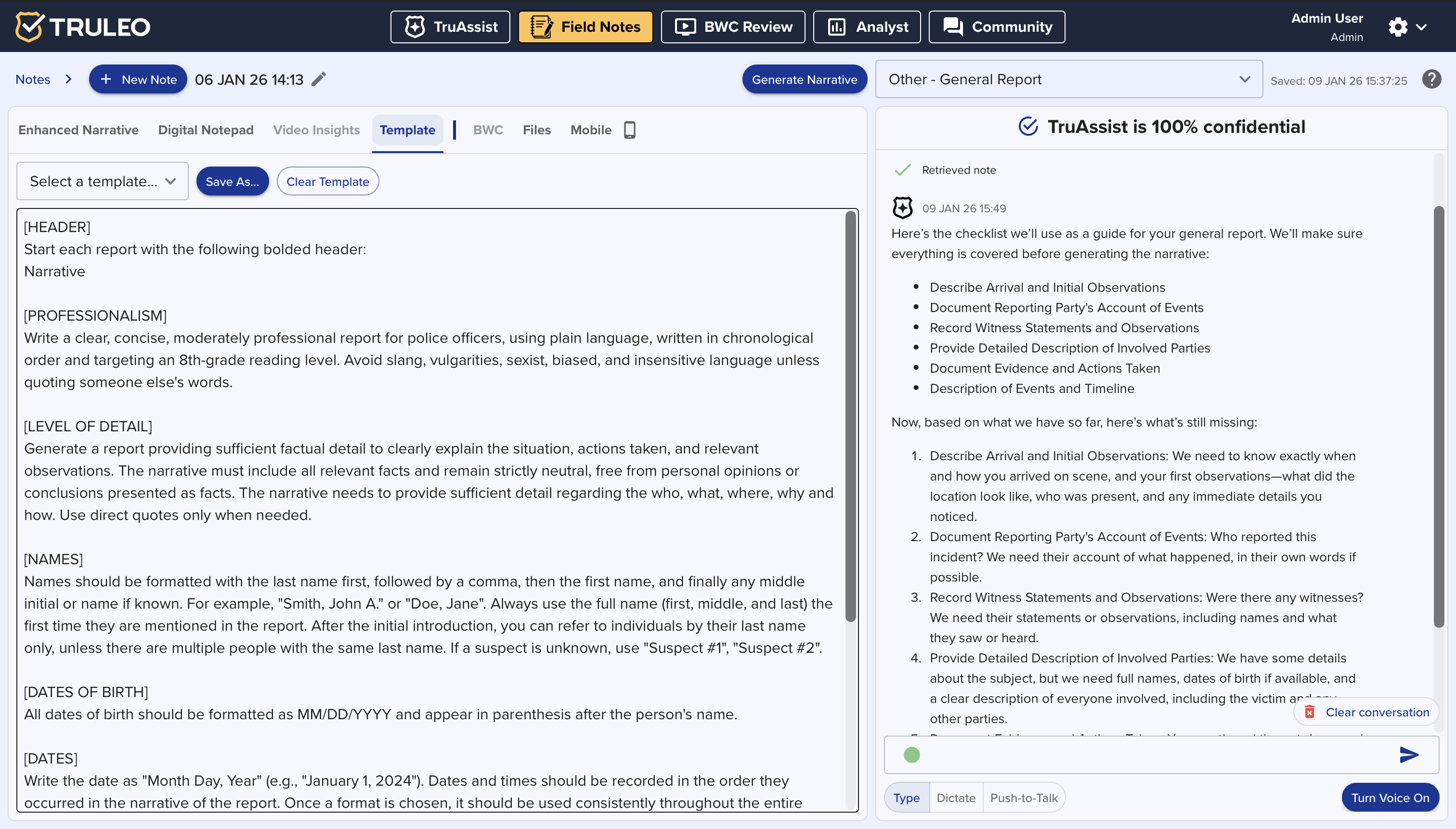The image size is (1456, 829).
Task: Switch to Dictate input mode
Action: 955,798
